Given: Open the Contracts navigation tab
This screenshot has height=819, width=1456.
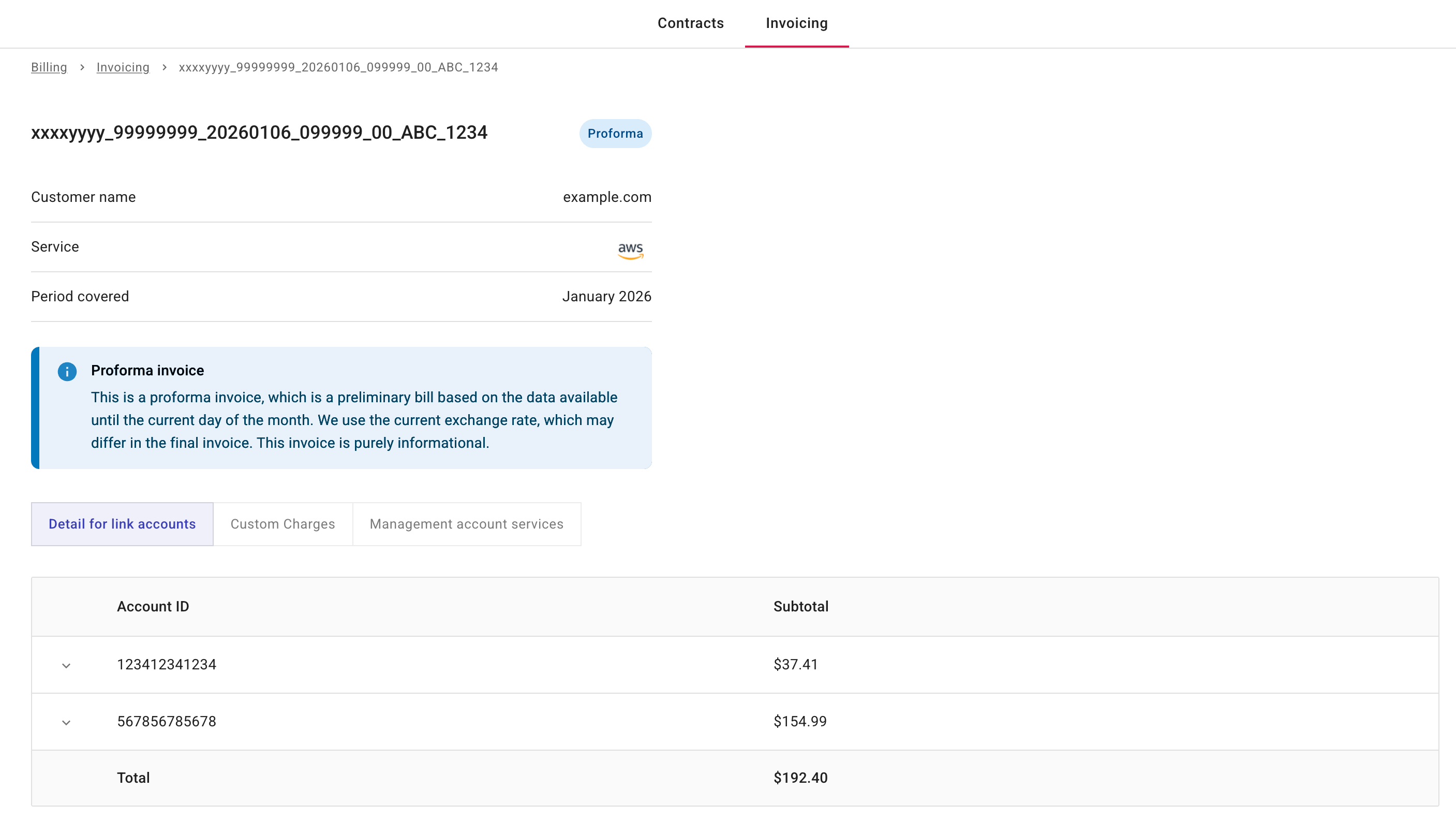Looking at the screenshot, I should pyautogui.click(x=691, y=23).
